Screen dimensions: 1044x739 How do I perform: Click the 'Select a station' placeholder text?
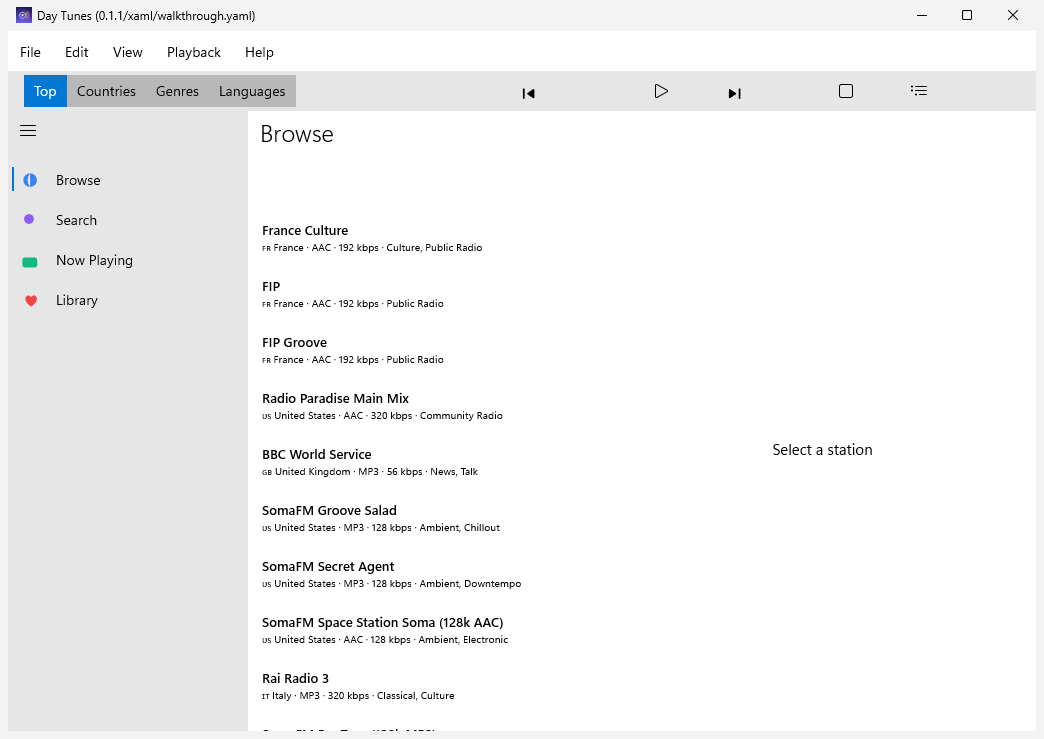(822, 449)
